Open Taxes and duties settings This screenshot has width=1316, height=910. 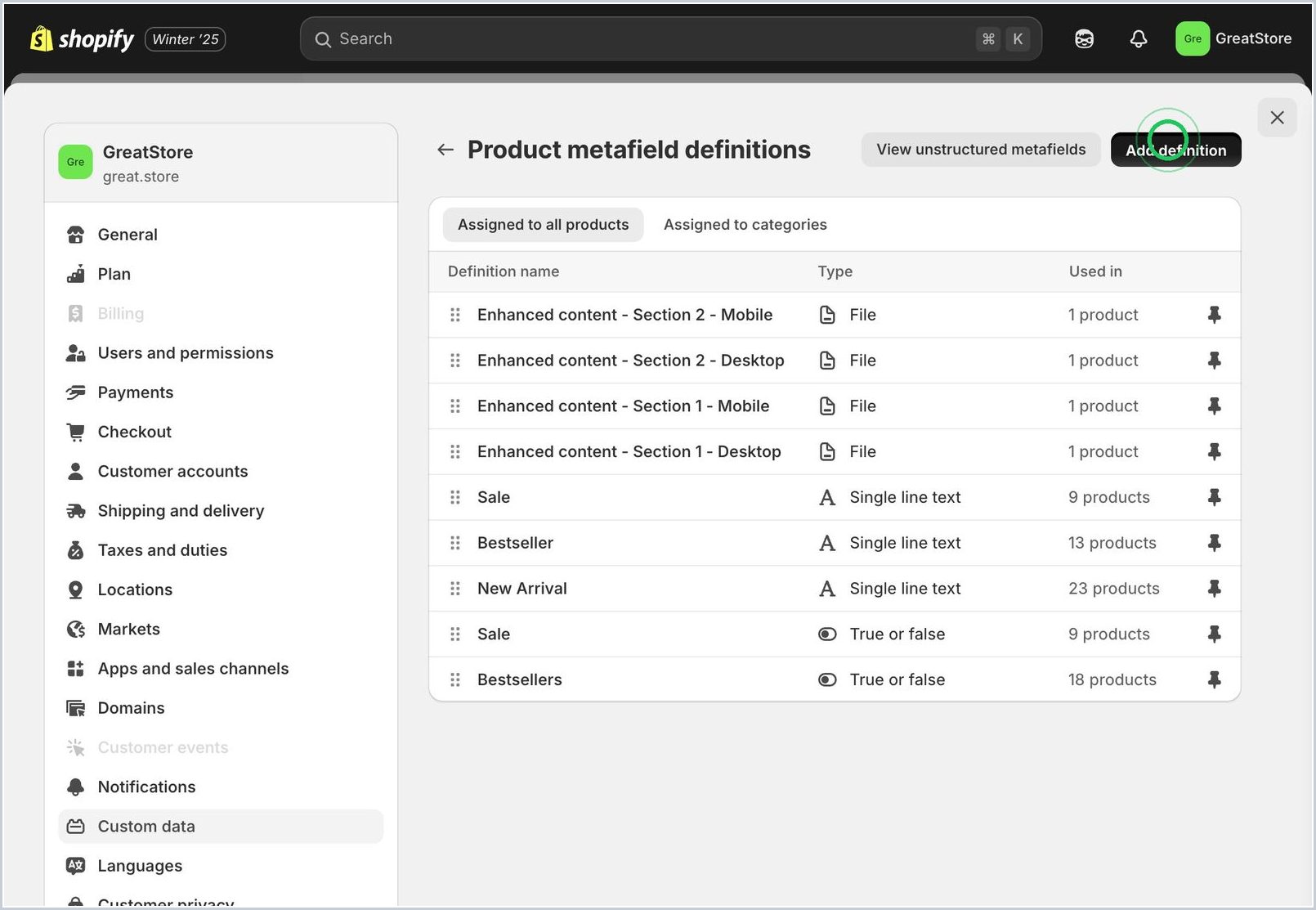tap(221, 550)
